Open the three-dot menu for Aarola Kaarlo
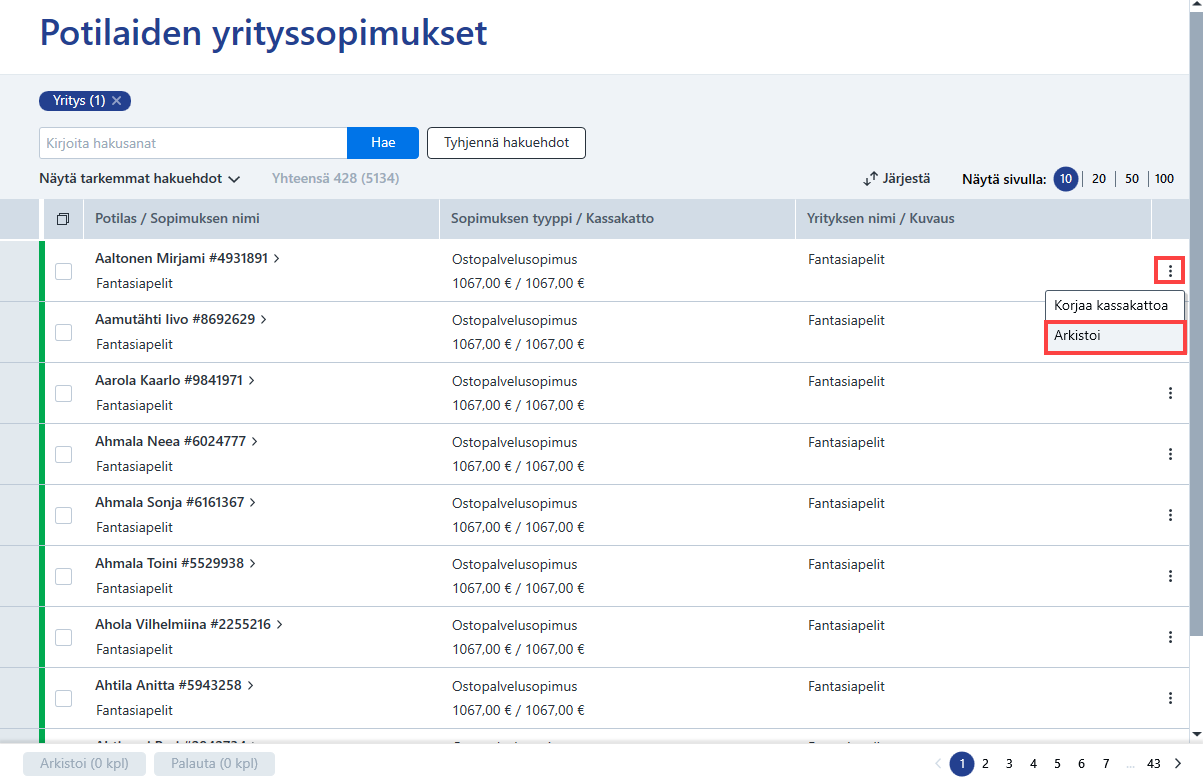 pyautogui.click(x=1170, y=393)
